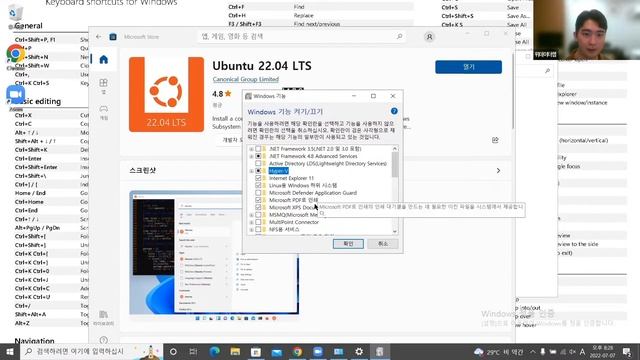Open the Ubuntu screenshot thumbnail
The width and height of the screenshot is (640, 360).
click(x=214, y=253)
